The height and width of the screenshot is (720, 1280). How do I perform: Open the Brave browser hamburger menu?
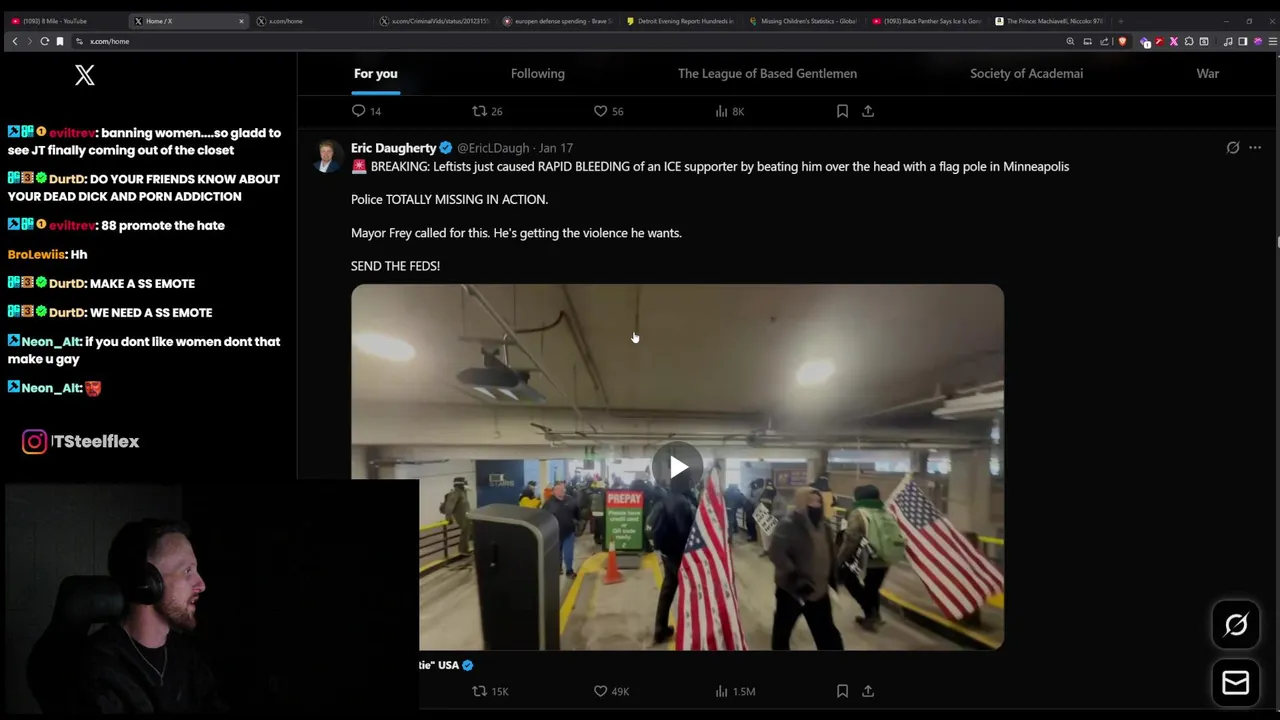coord(1272,41)
